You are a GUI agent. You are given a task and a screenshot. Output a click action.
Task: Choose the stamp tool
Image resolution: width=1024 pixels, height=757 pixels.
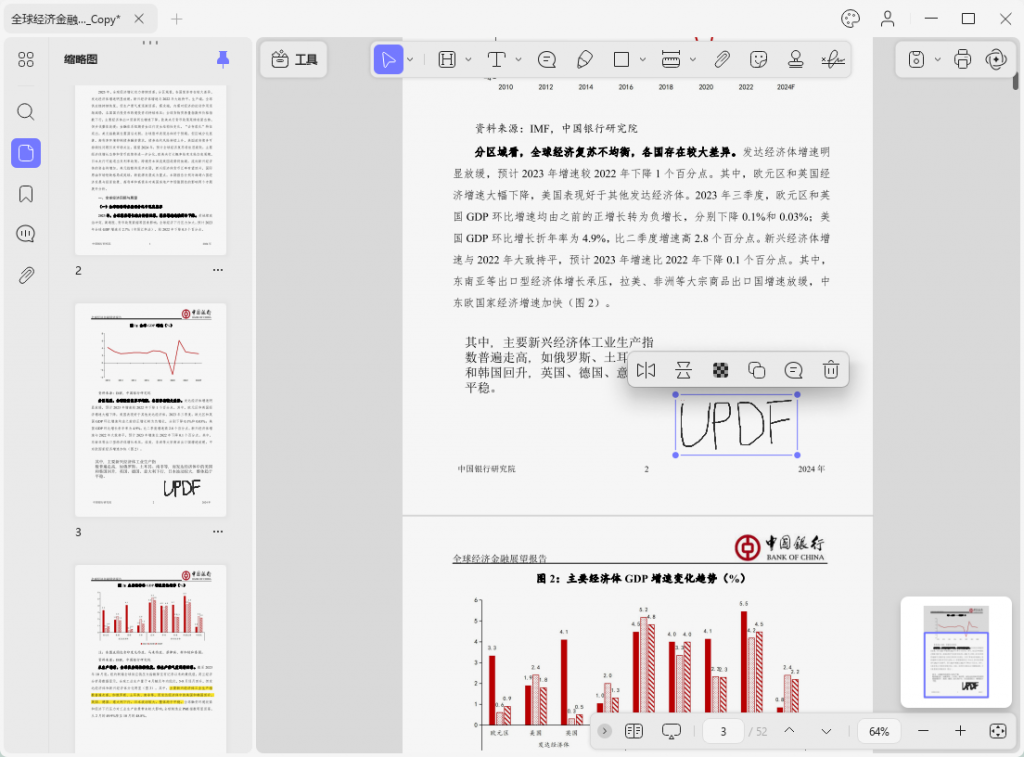tap(796, 60)
